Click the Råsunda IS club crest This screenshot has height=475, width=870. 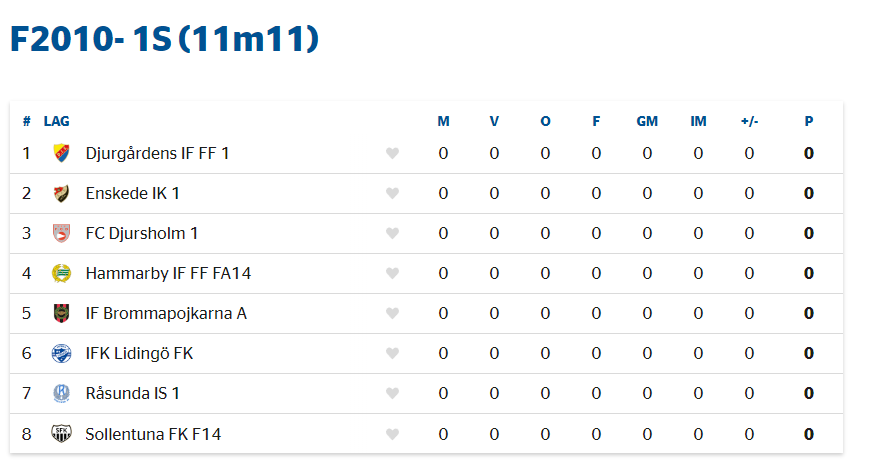coord(61,393)
